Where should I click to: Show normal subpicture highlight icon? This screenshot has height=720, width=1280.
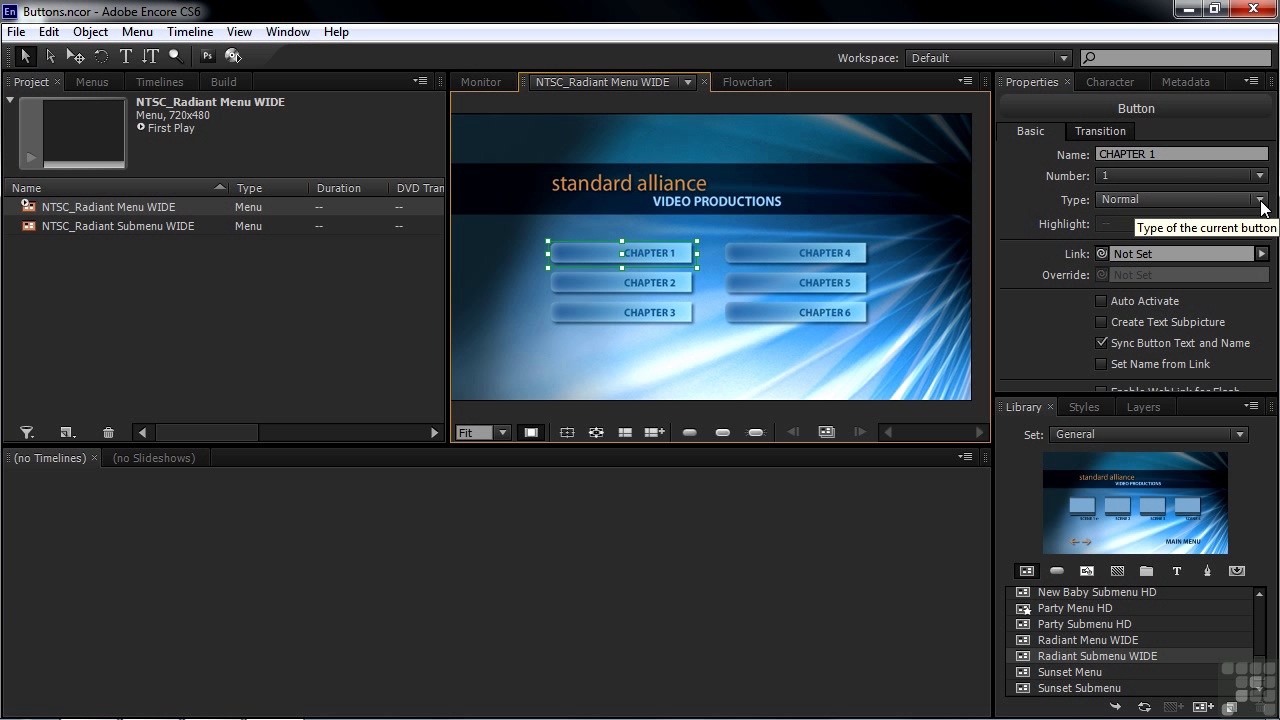coord(689,432)
